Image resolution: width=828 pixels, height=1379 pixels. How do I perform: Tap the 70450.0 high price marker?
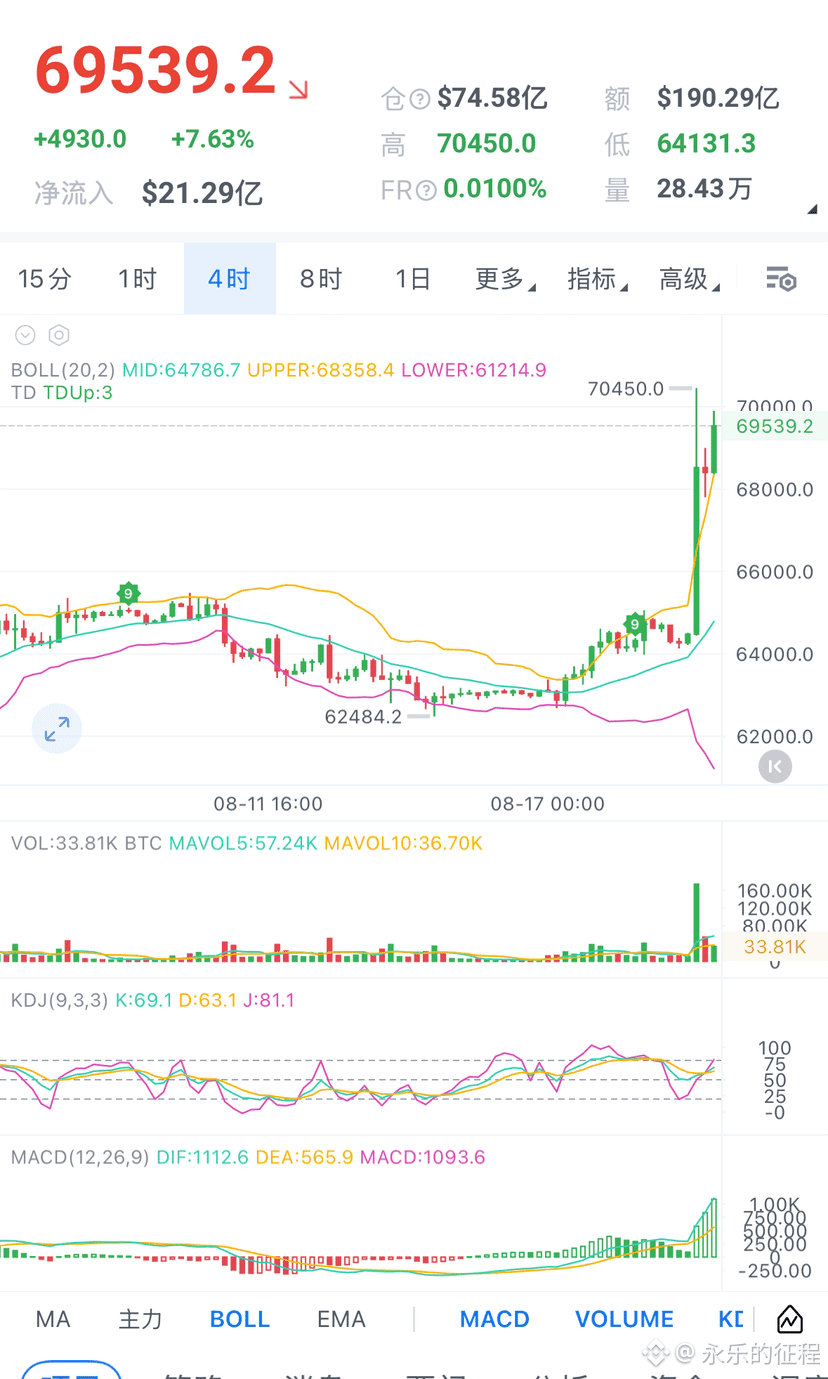(x=626, y=388)
